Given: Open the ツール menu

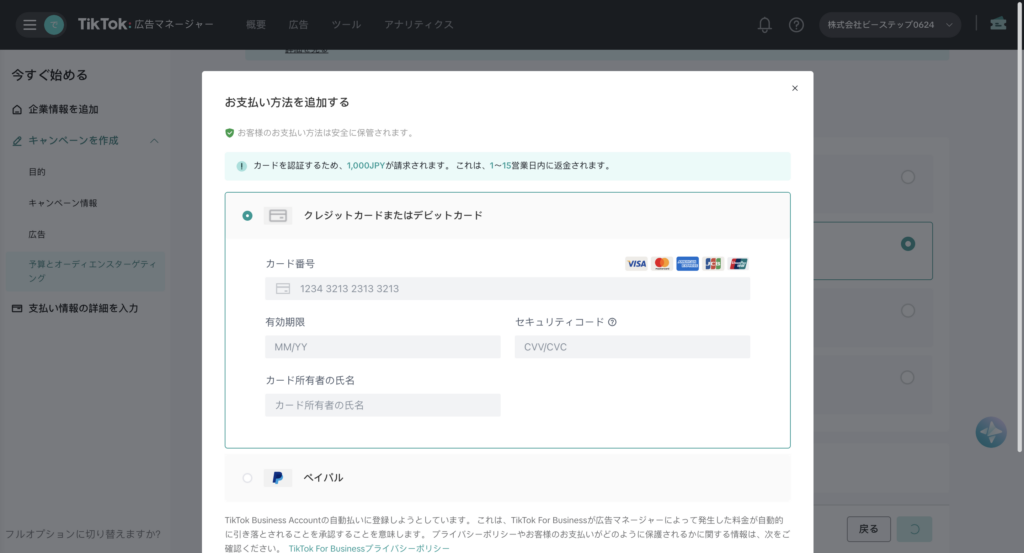Looking at the screenshot, I should pyautogui.click(x=346, y=25).
